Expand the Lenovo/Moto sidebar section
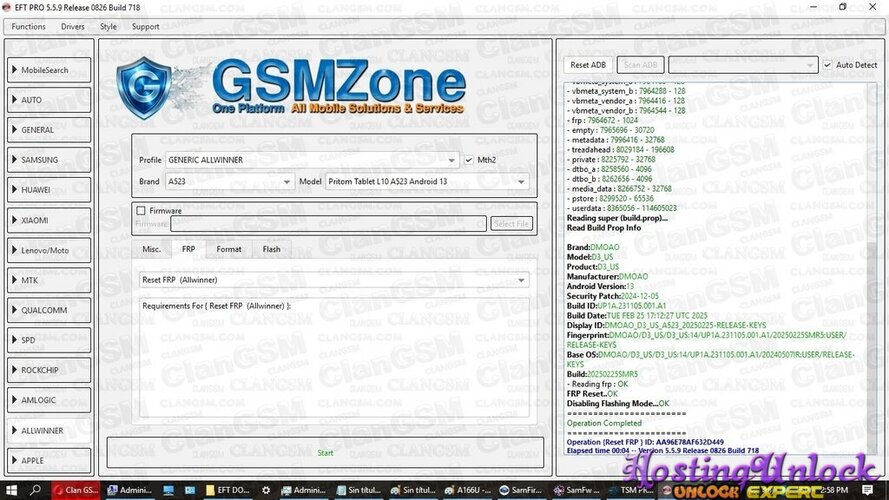Screen dimensions: 889x500 (49, 250)
